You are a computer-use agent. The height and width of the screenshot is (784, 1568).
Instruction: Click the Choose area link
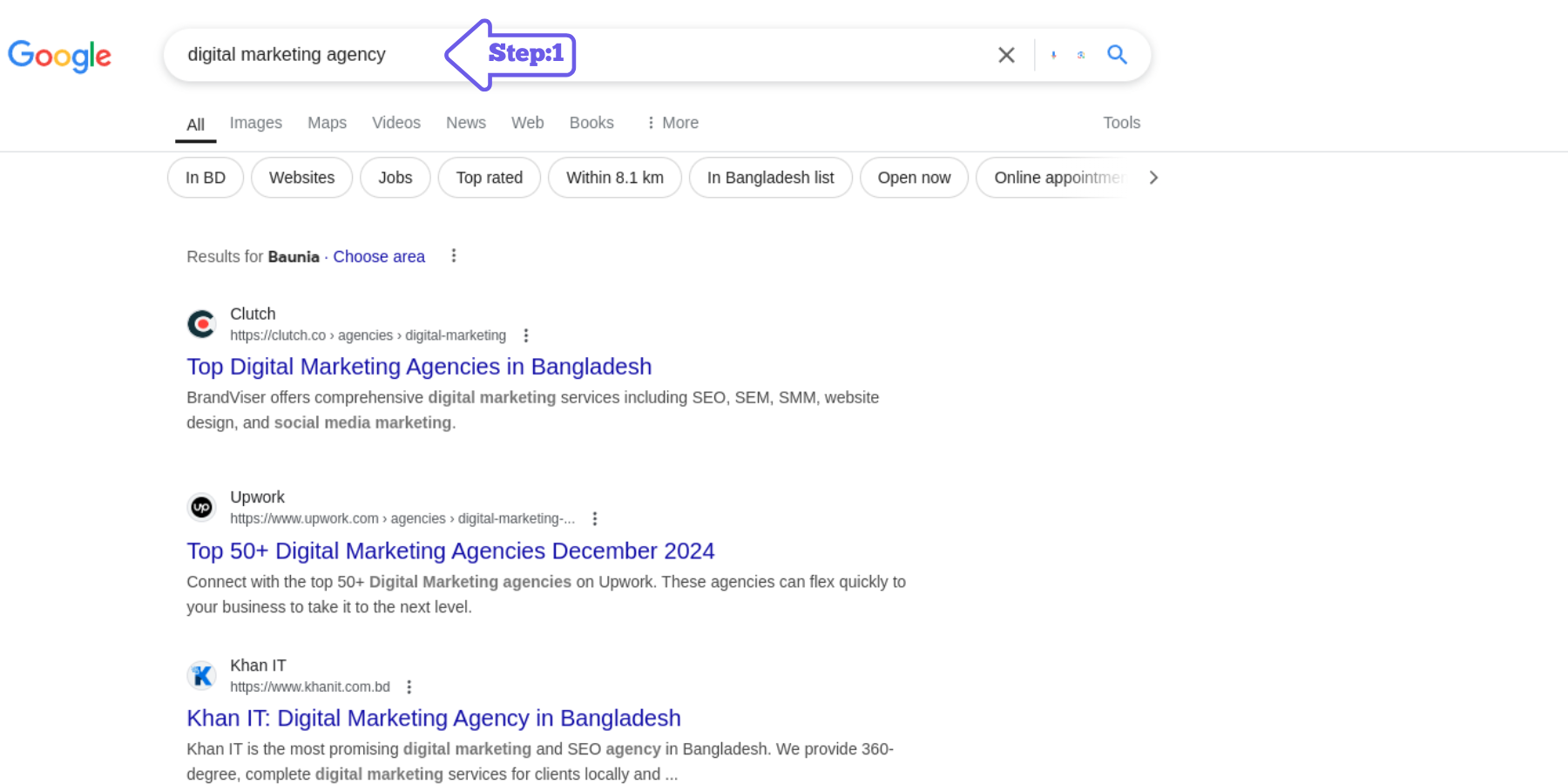point(379,257)
